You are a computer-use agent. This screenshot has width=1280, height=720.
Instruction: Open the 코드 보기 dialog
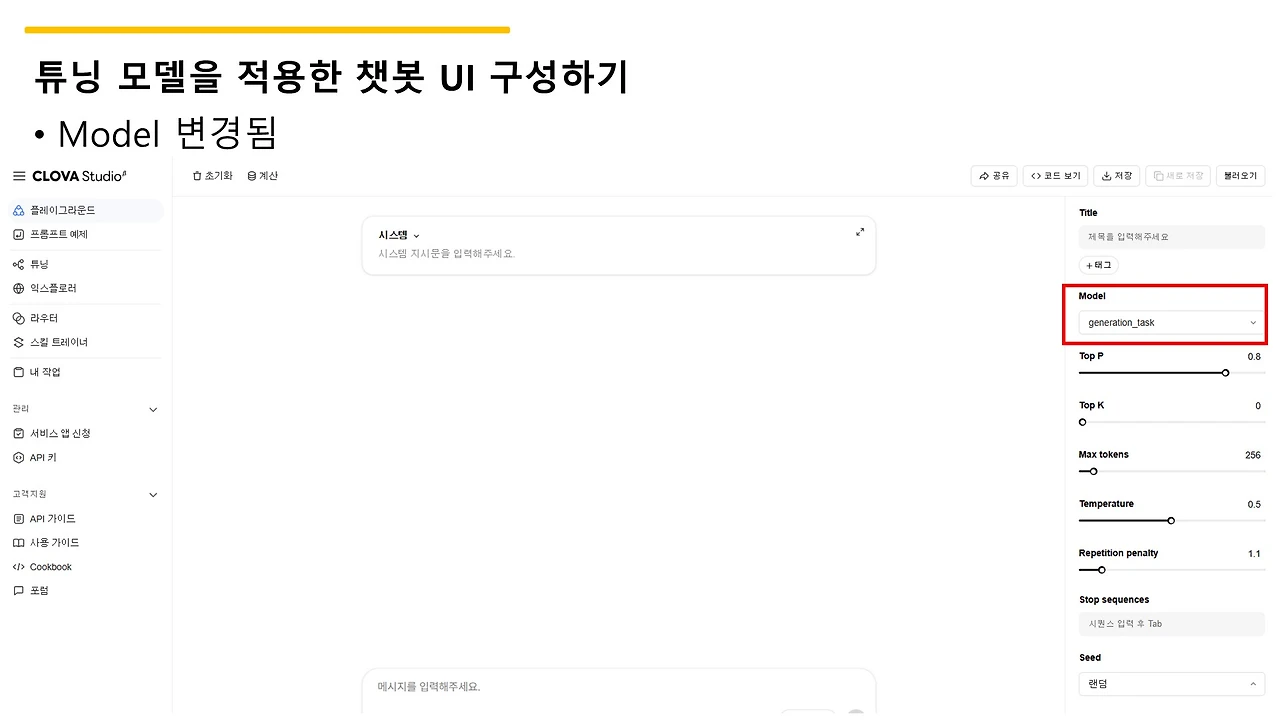coord(1054,175)
